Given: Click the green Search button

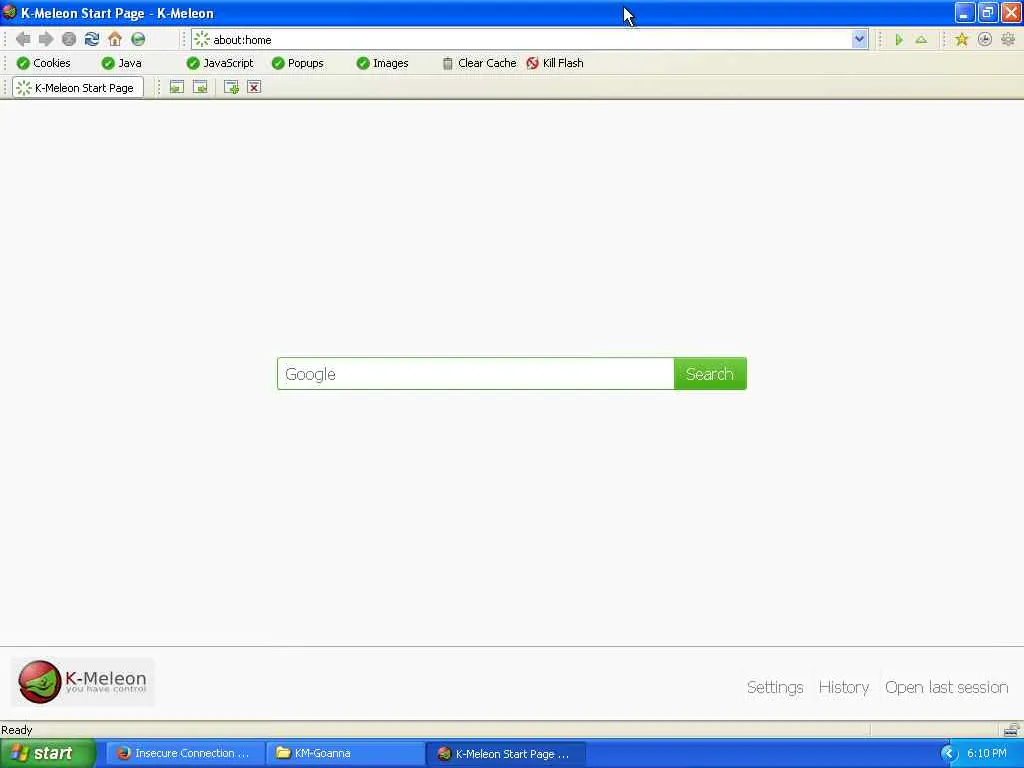Looking at the screenshot, I should click(710, 374).
